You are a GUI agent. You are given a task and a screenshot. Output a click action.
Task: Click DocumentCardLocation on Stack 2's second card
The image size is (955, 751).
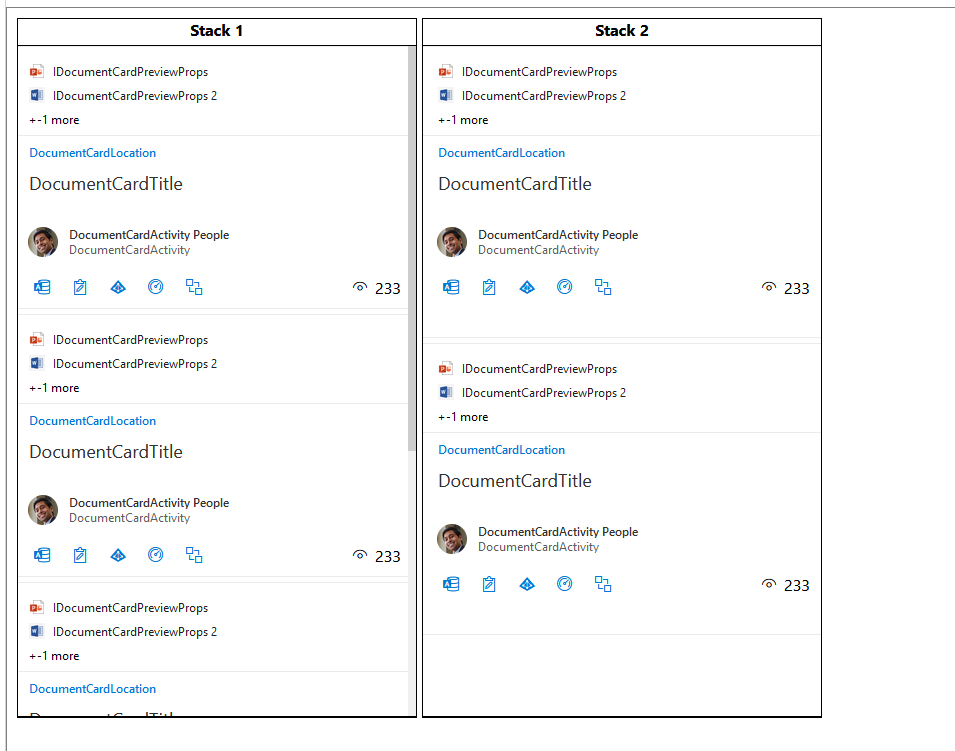coord(501,449)
